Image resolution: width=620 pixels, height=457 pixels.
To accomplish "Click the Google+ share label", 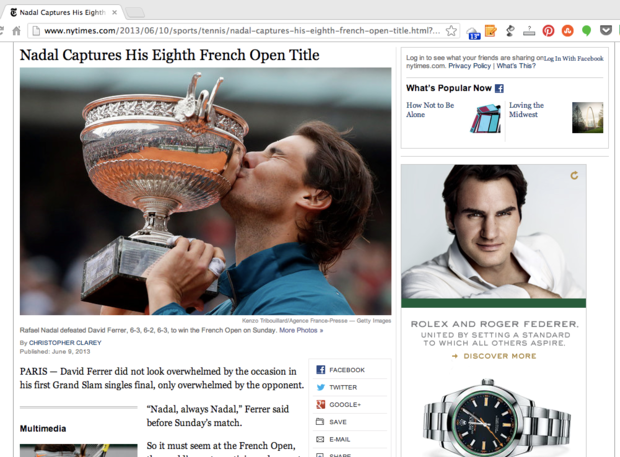I will coord(345,404).
